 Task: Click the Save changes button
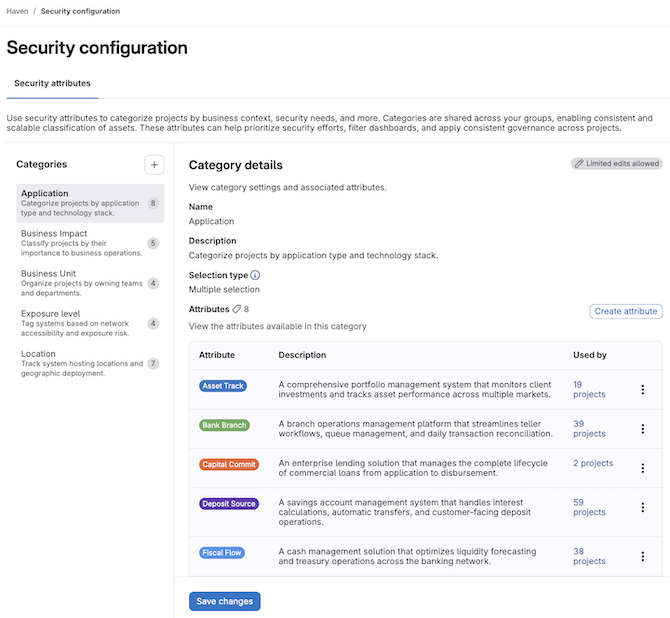(x=224, y=601)
